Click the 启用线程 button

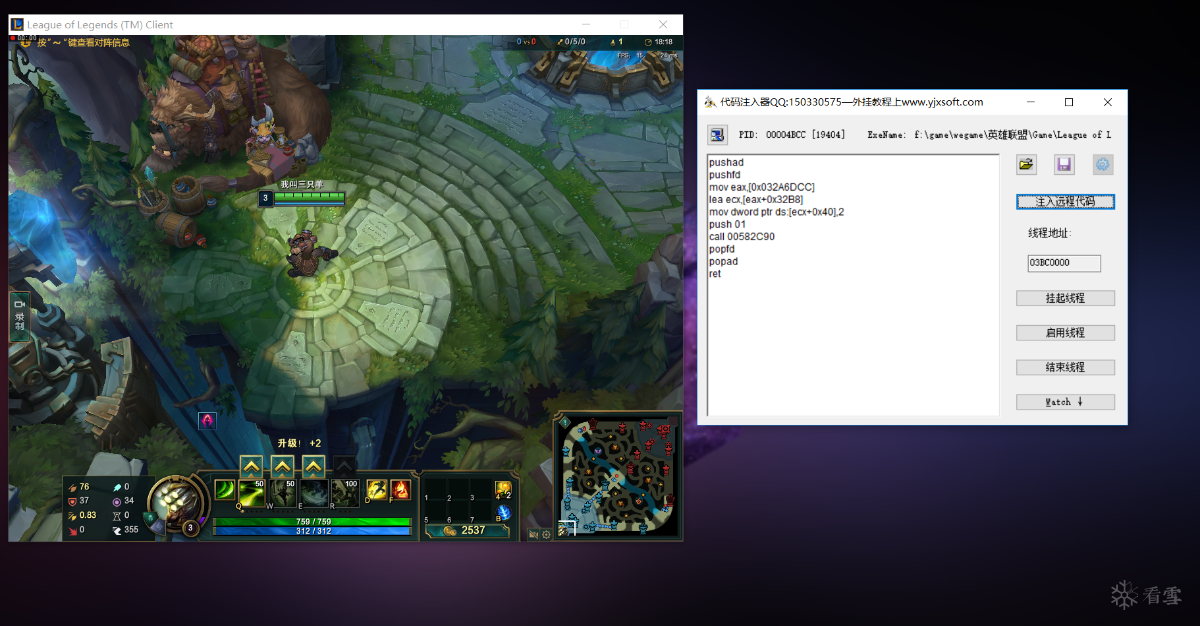(1065, 333)
